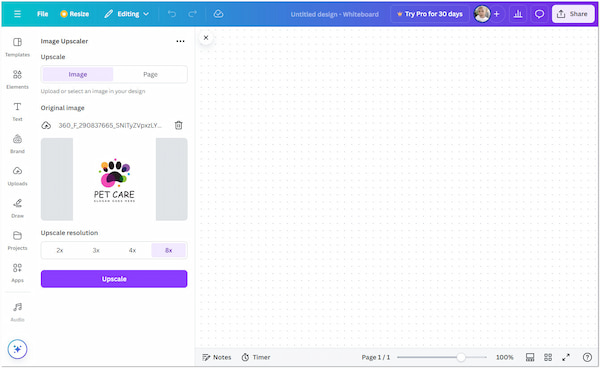The height and width of the screenshot is (368, 600).
Task: Open the File menu
Action: coord(42,14)
